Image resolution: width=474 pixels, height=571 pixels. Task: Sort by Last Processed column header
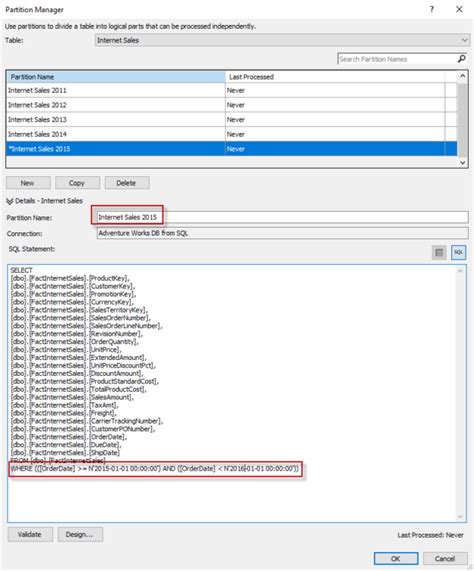click(335, 77)
